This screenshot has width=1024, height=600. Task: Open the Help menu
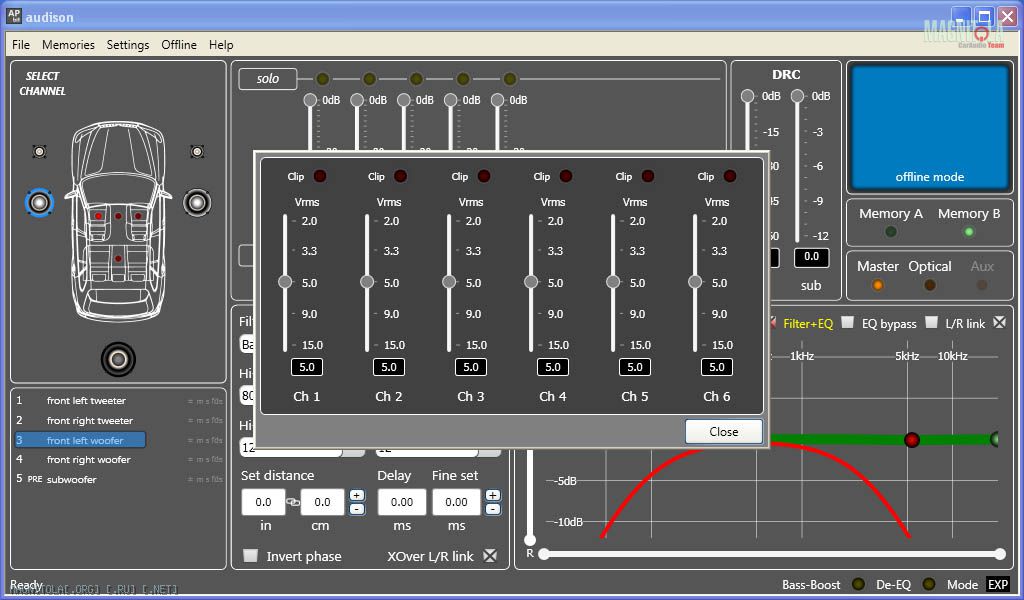[221, 44]
